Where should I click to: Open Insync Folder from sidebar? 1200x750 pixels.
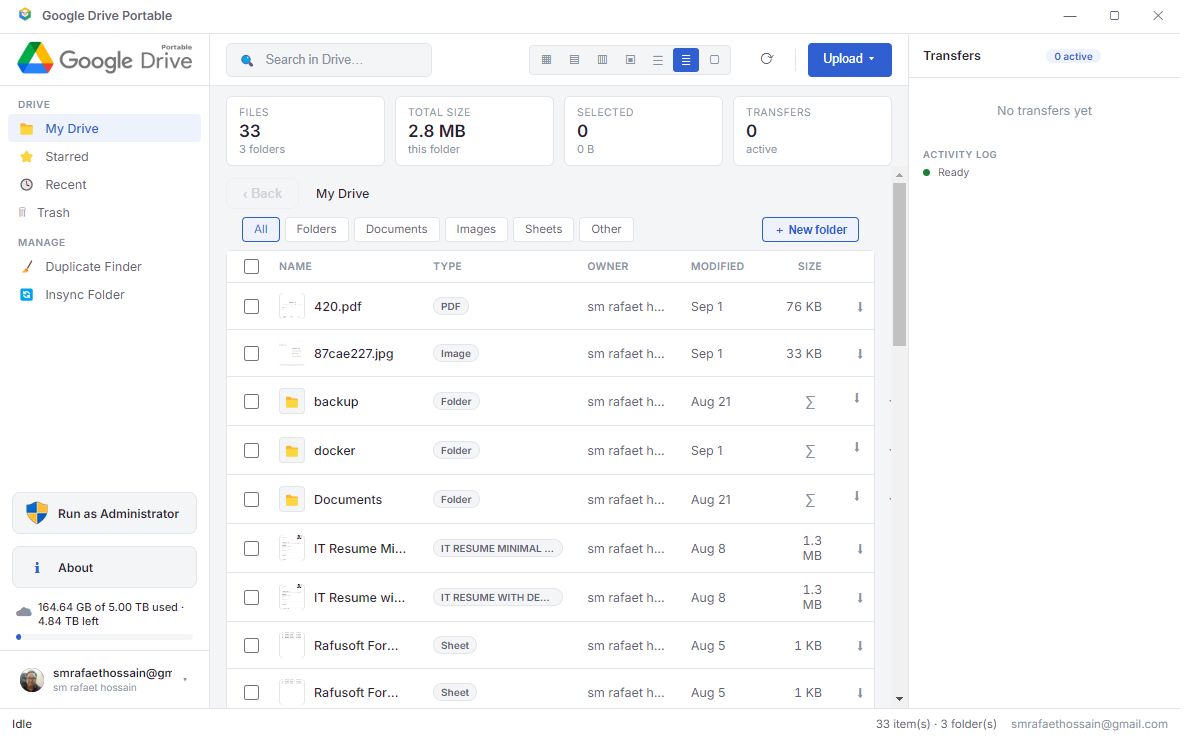coord(104,295)
